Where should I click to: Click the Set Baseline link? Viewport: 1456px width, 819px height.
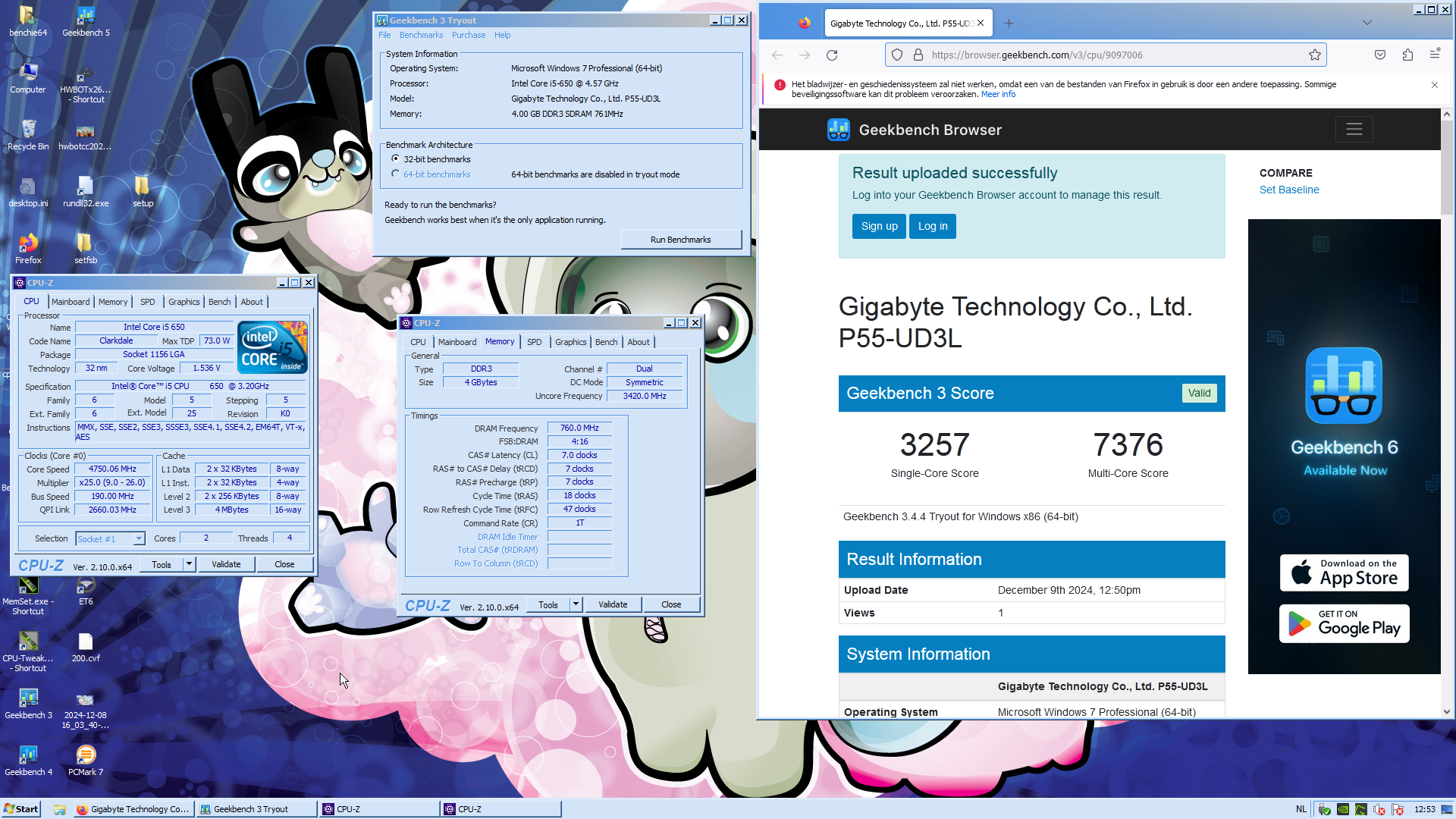1288,190
